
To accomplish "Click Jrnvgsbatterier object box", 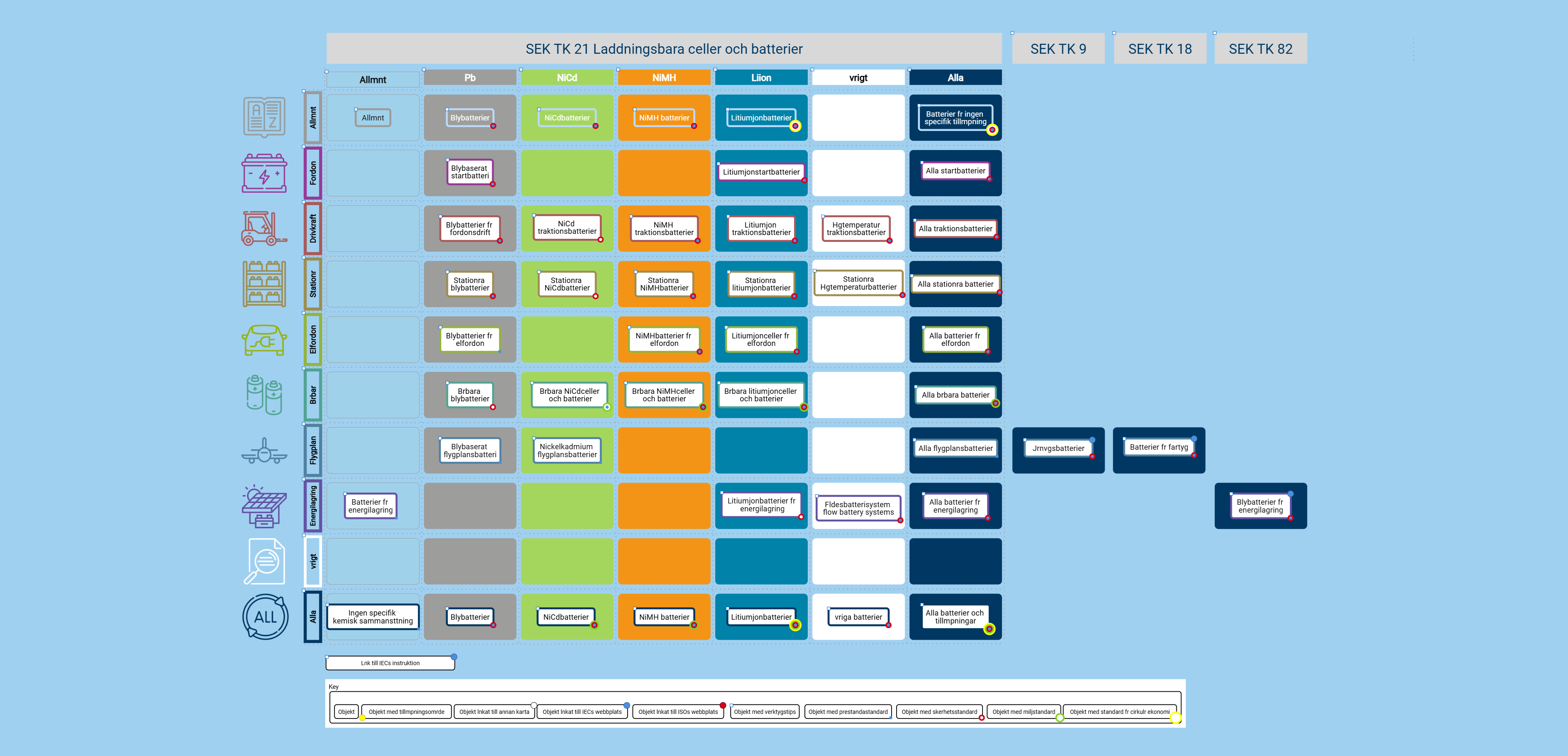I will (1058, 448).
